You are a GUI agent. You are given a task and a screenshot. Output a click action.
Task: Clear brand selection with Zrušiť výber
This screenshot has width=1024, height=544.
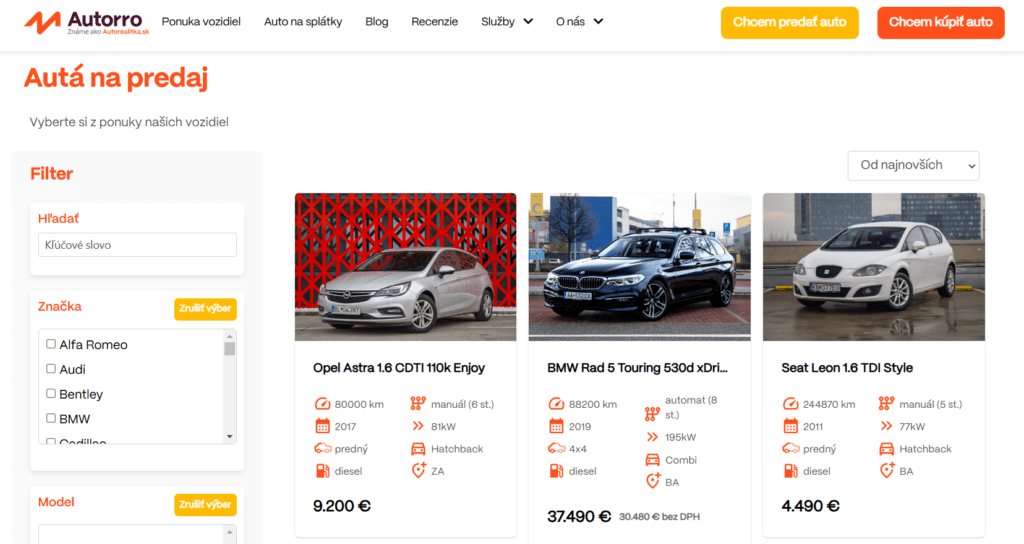point(205,309)
